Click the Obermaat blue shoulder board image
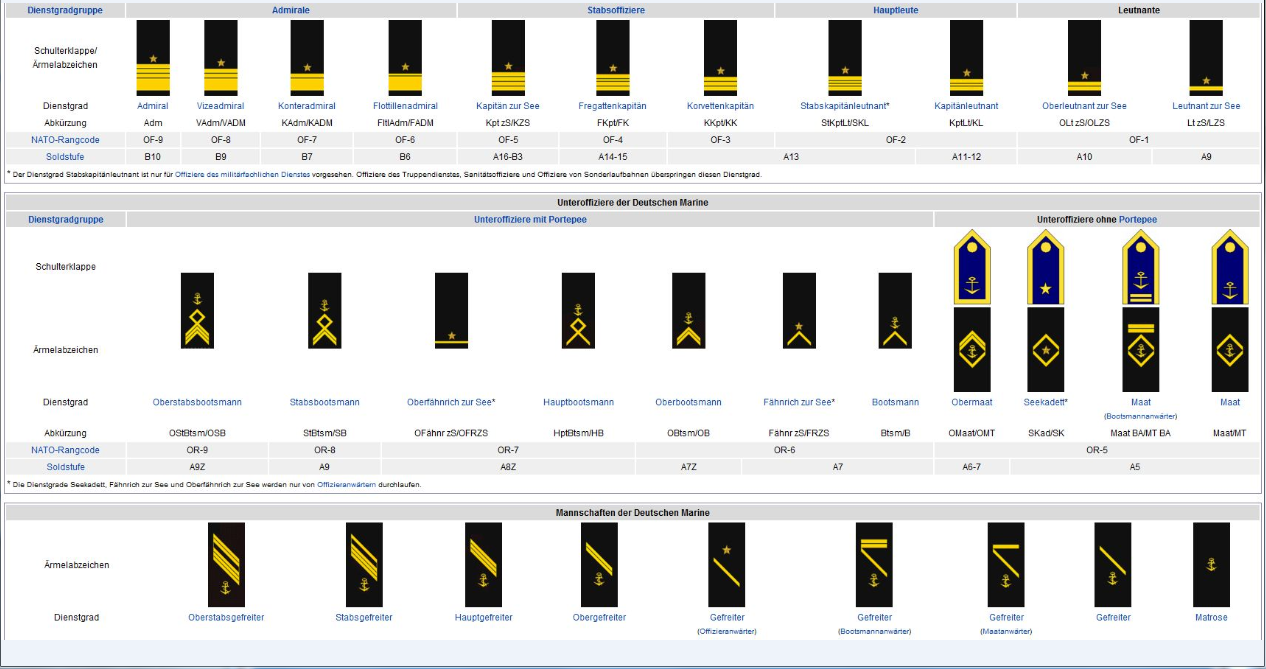 [x=971, y=266]
